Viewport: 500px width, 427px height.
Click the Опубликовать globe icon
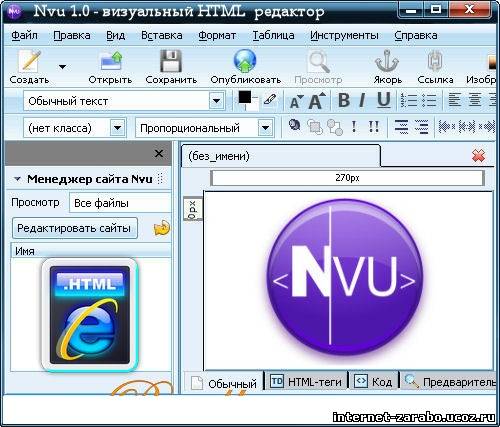coord(245,61)
